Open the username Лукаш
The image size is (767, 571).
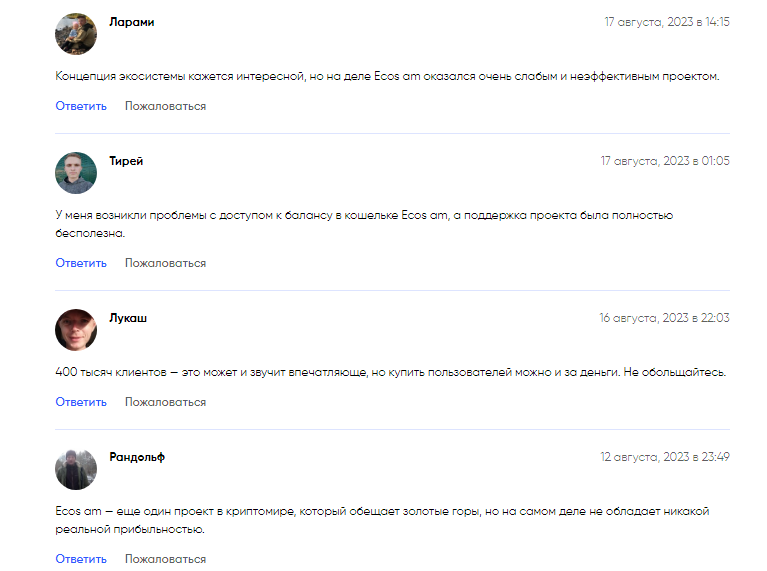click(x=128, y=318)
